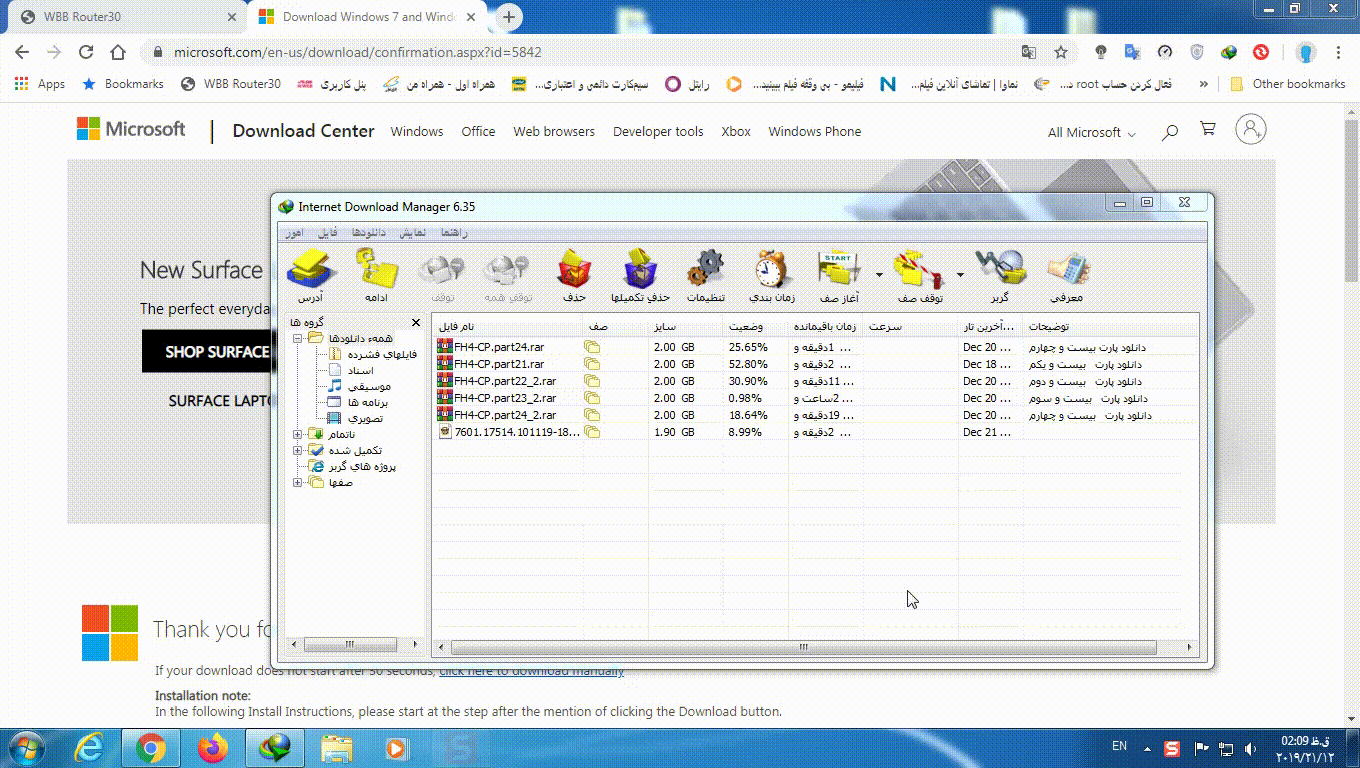The width and height of the screenshot is (1360, 768).
Task: Select Music (موسیقی) category
Action: point(360,386)
